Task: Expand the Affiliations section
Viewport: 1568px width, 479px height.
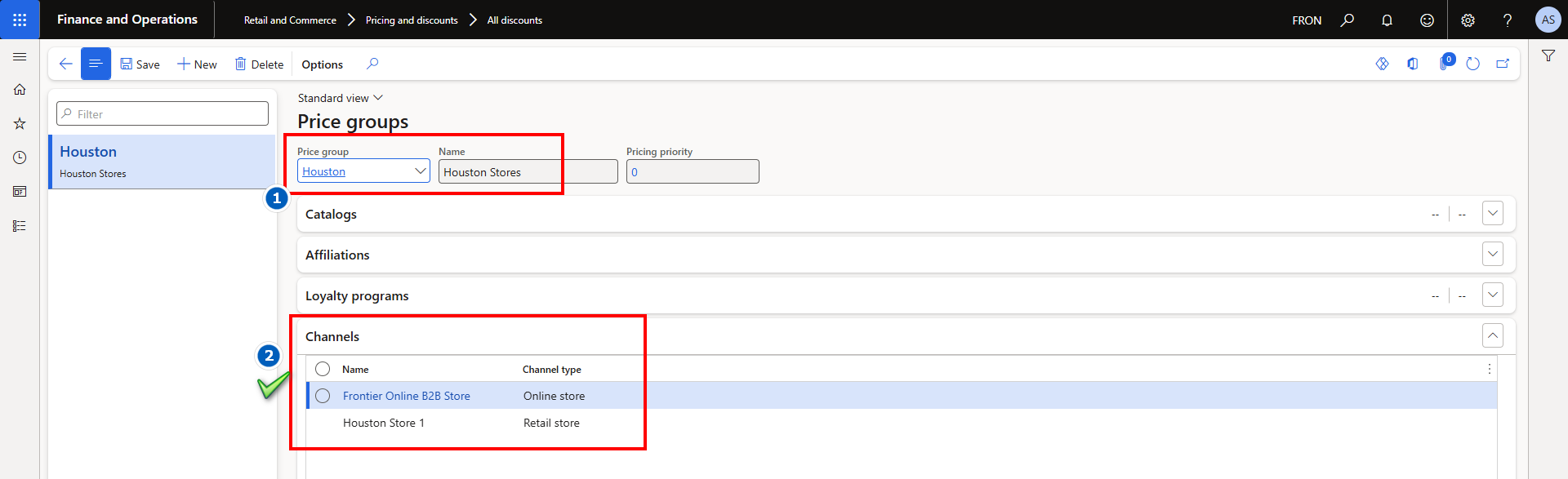Action: (x=1492, y=255)
